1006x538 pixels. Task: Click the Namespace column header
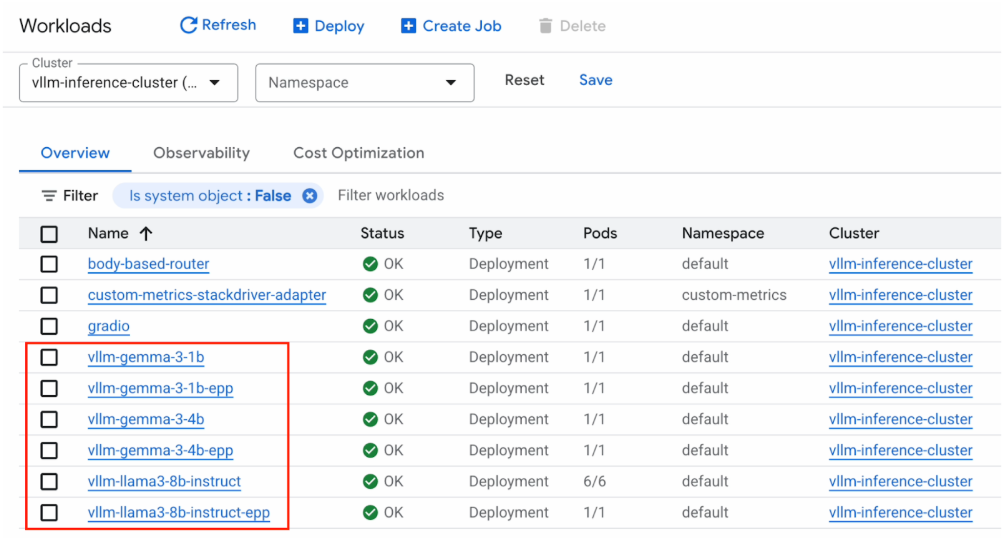point(722,233)
